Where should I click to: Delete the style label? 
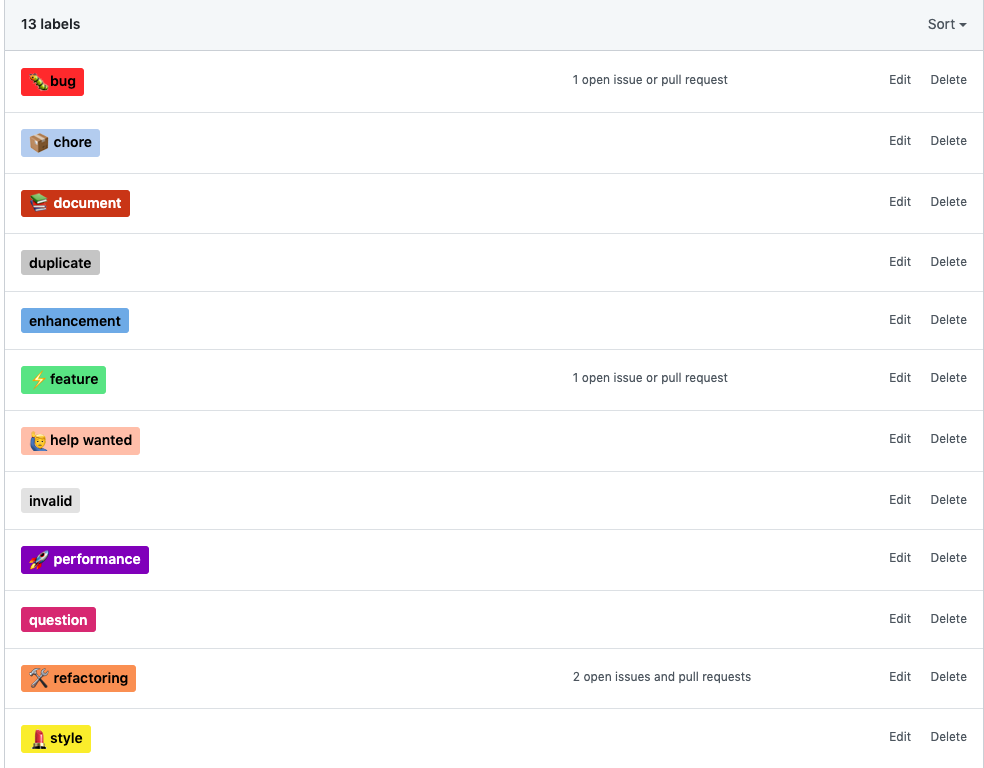coord(948,737)
